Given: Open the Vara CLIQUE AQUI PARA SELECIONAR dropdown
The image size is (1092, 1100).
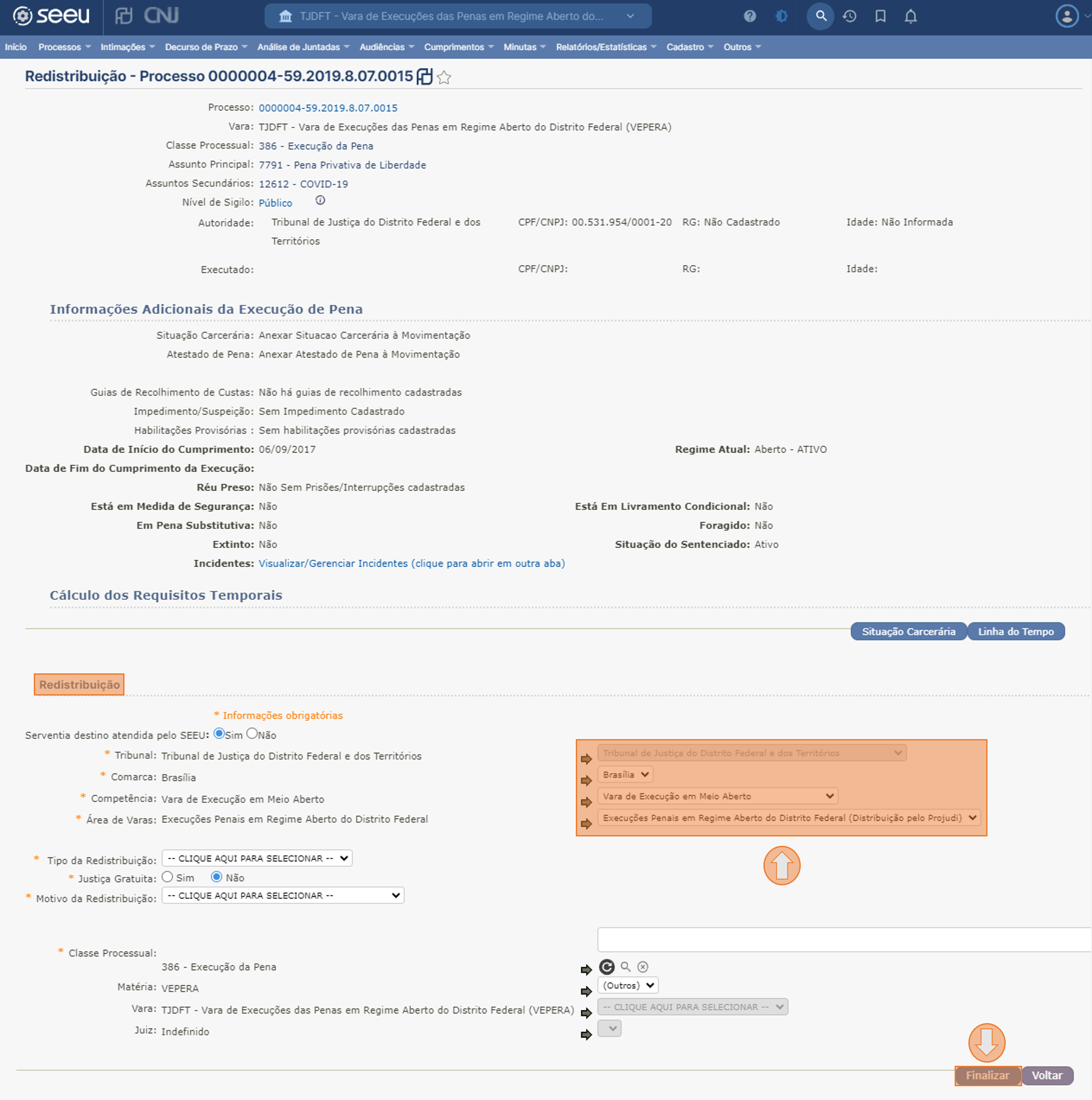Looking at the screenshot, I should (693, 1007).
